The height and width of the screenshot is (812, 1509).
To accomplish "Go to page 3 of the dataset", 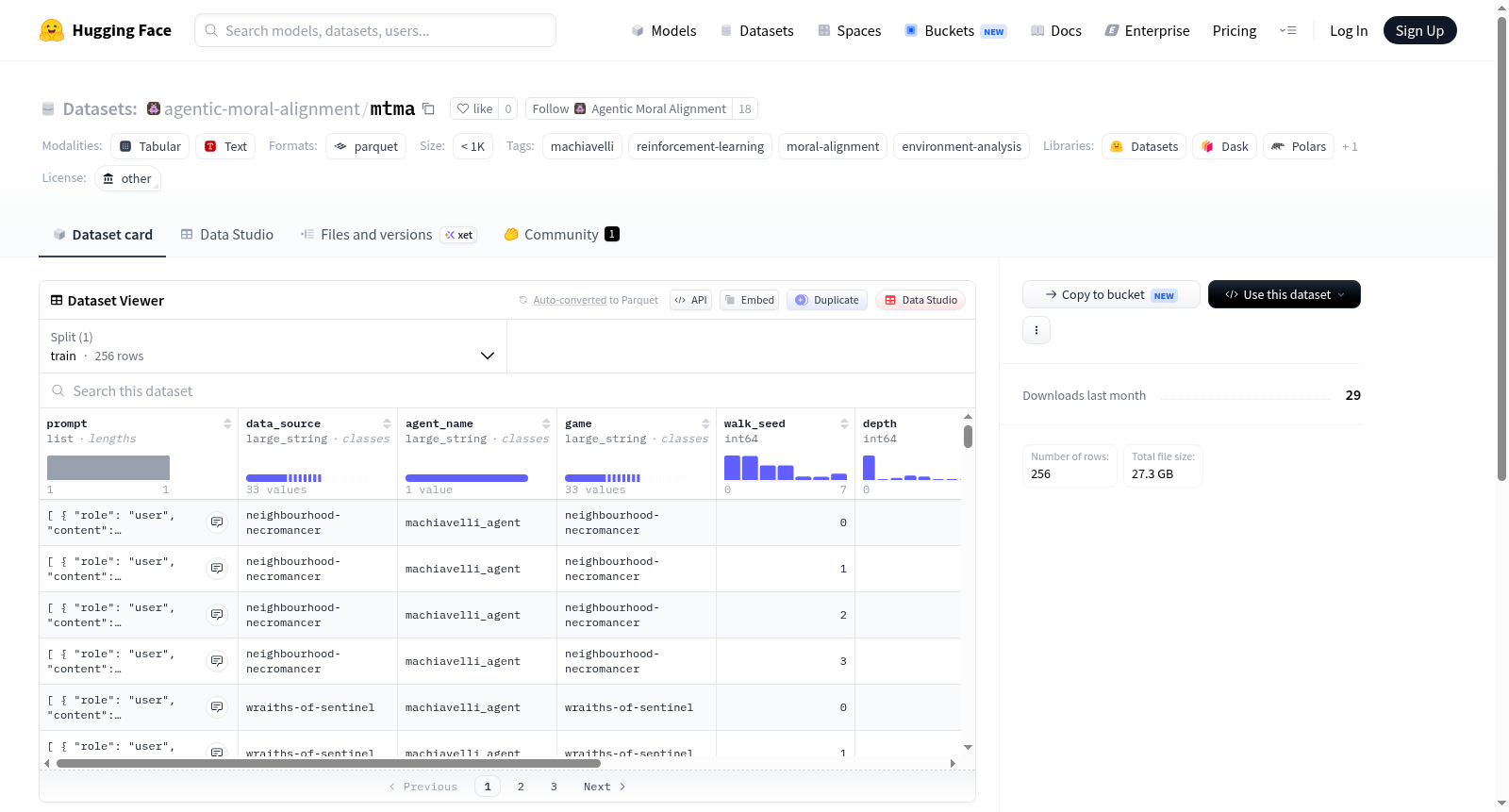I will tap(554, 787).
